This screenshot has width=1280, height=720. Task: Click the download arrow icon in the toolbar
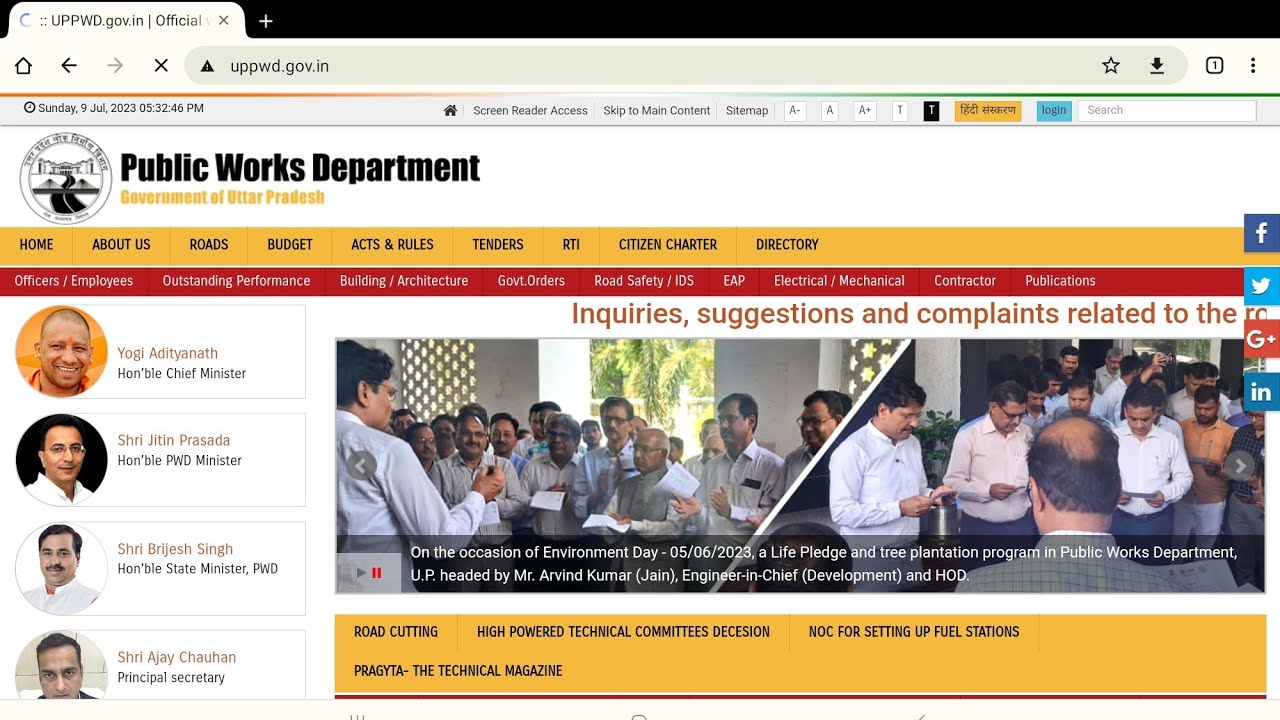tap(1157, 66)
